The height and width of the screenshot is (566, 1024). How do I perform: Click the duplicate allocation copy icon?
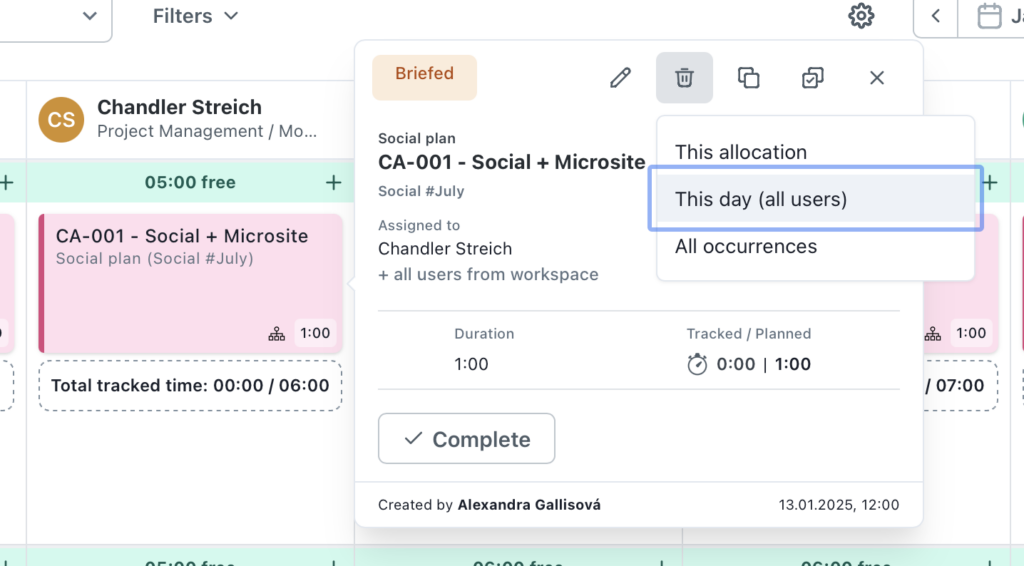coord(748,78)
